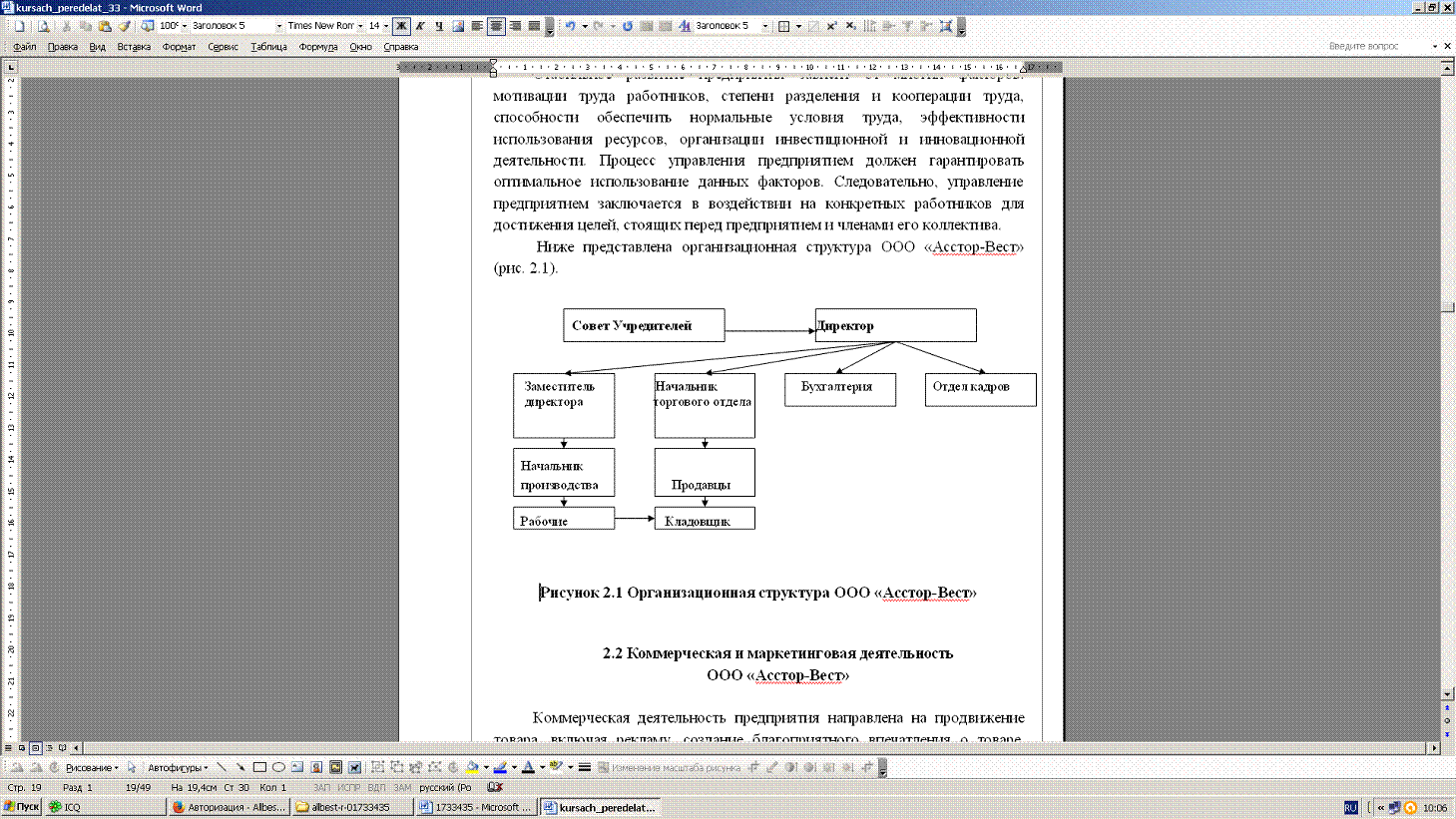Toggle Underline (Ч) formatting
The width and height of the screenshot is (1456, 819).
tap(439, 26)
